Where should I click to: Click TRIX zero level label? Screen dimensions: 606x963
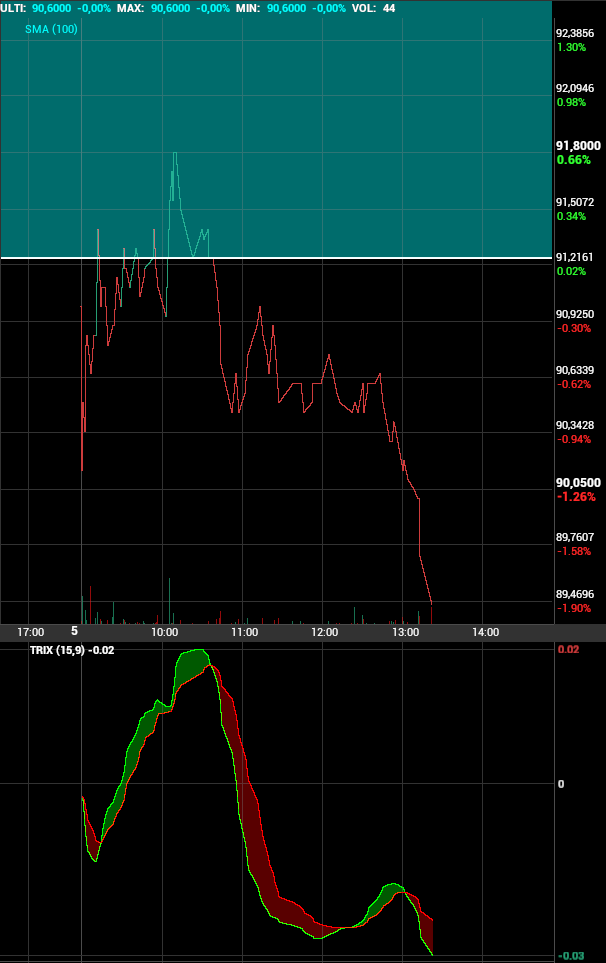pyautogui.click(x=561, y=784)
